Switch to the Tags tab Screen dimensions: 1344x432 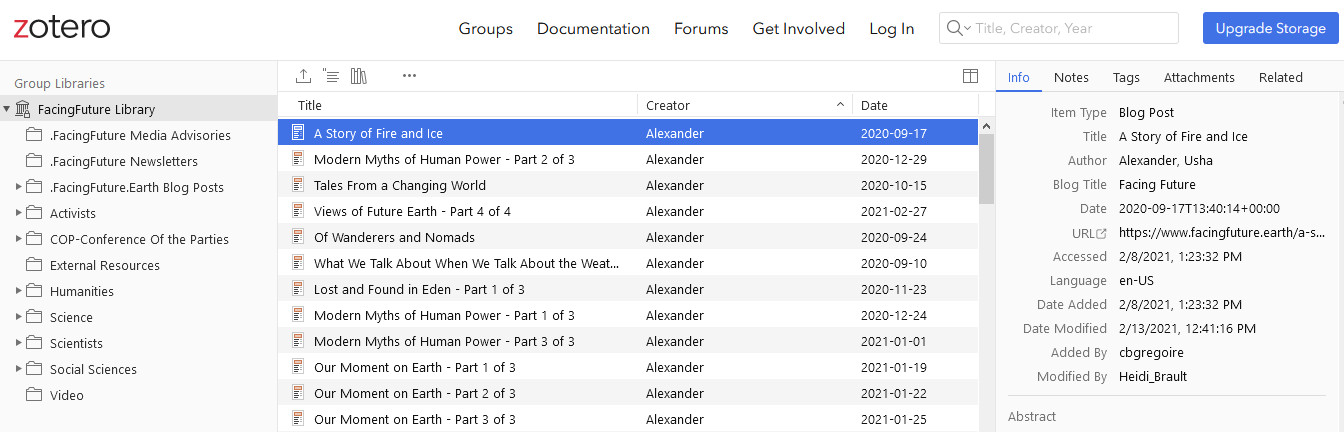click(1126, 77)
